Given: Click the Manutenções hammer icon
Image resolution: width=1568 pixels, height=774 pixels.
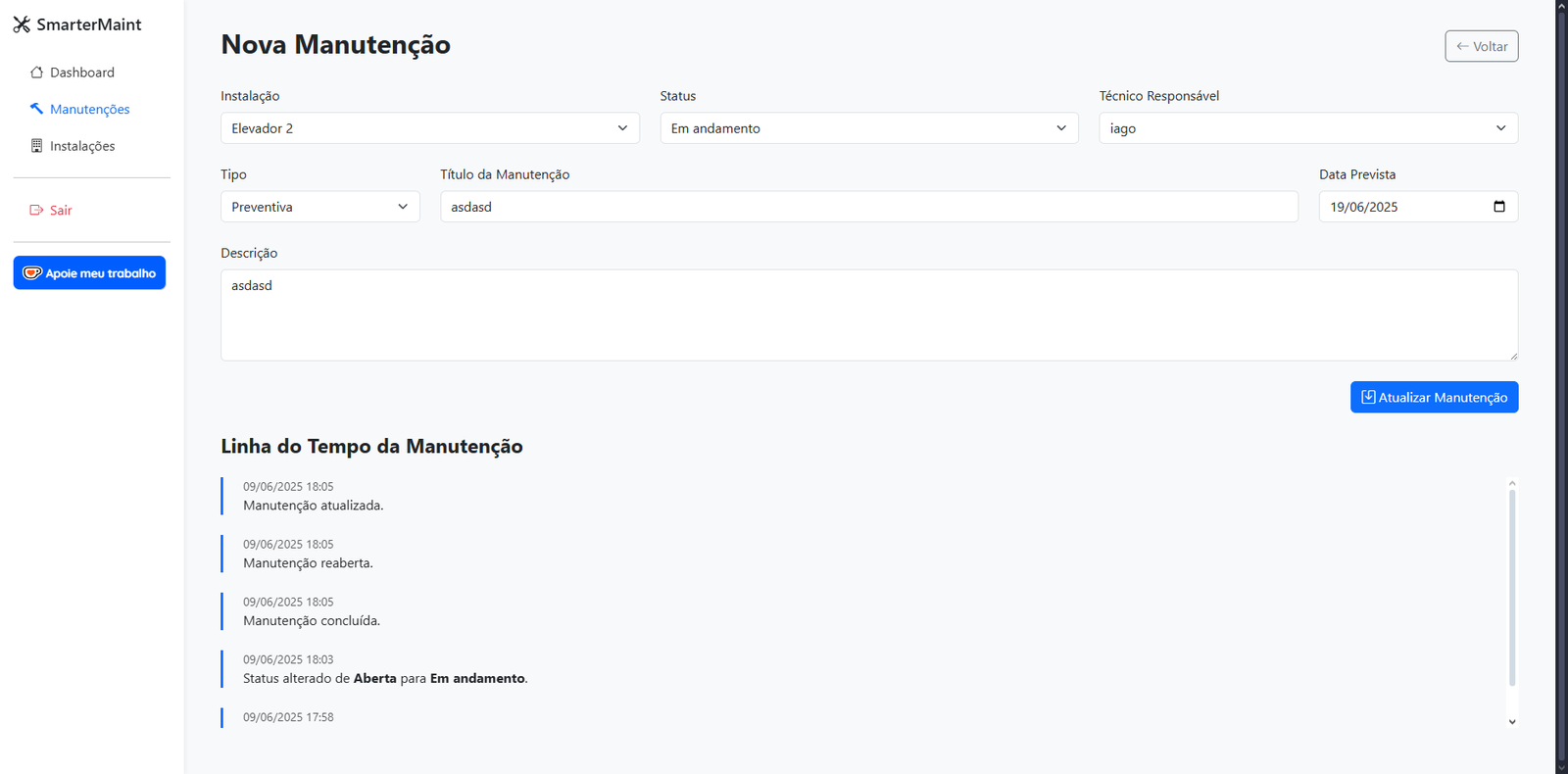Looking at the screenshot, I should click(36, 109).
